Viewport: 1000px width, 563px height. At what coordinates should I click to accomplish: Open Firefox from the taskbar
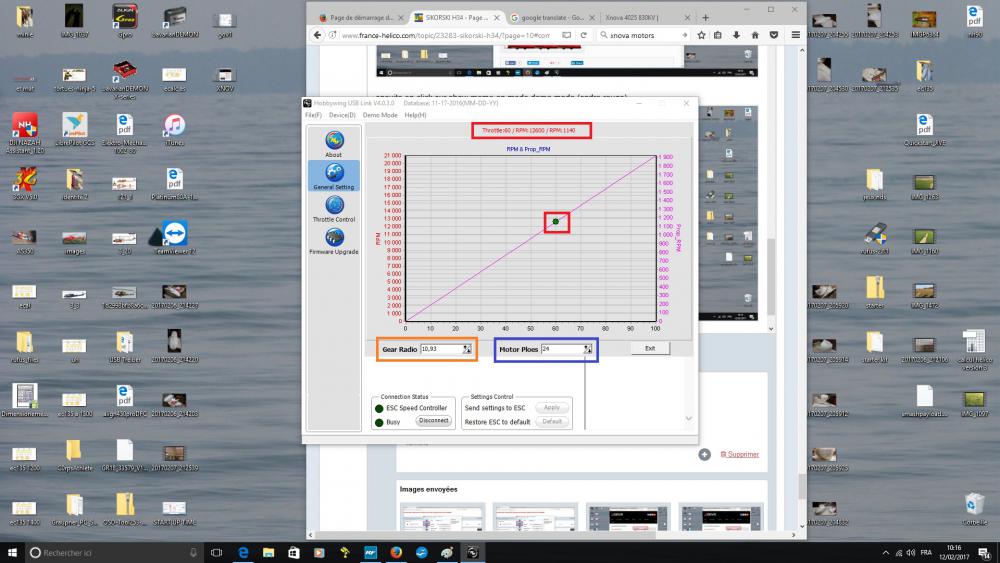point(396,552)
